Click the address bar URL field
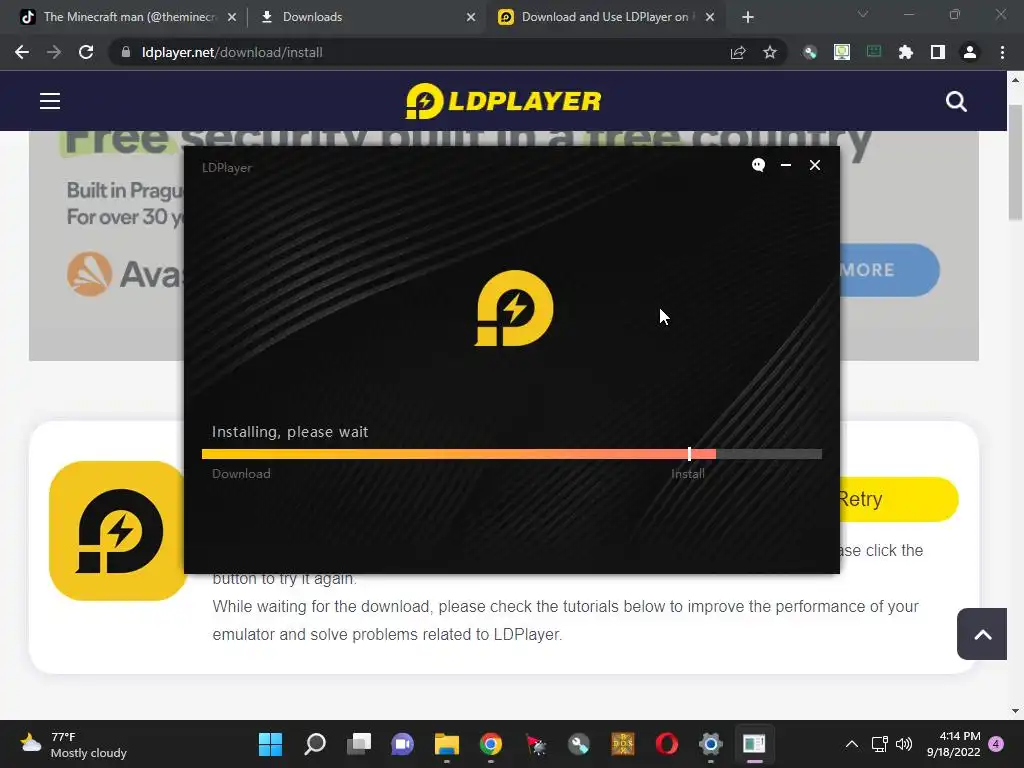1024x768 pixels. [418, 52]
